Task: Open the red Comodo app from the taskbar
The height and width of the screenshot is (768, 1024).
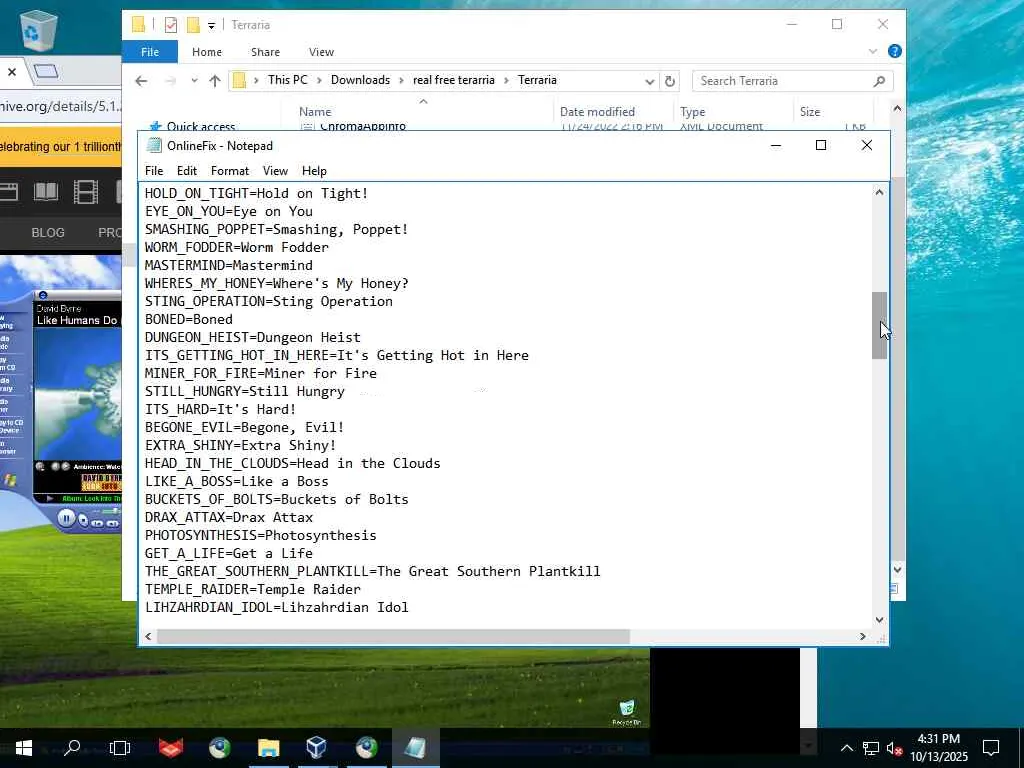Action: tap(170, 748)
